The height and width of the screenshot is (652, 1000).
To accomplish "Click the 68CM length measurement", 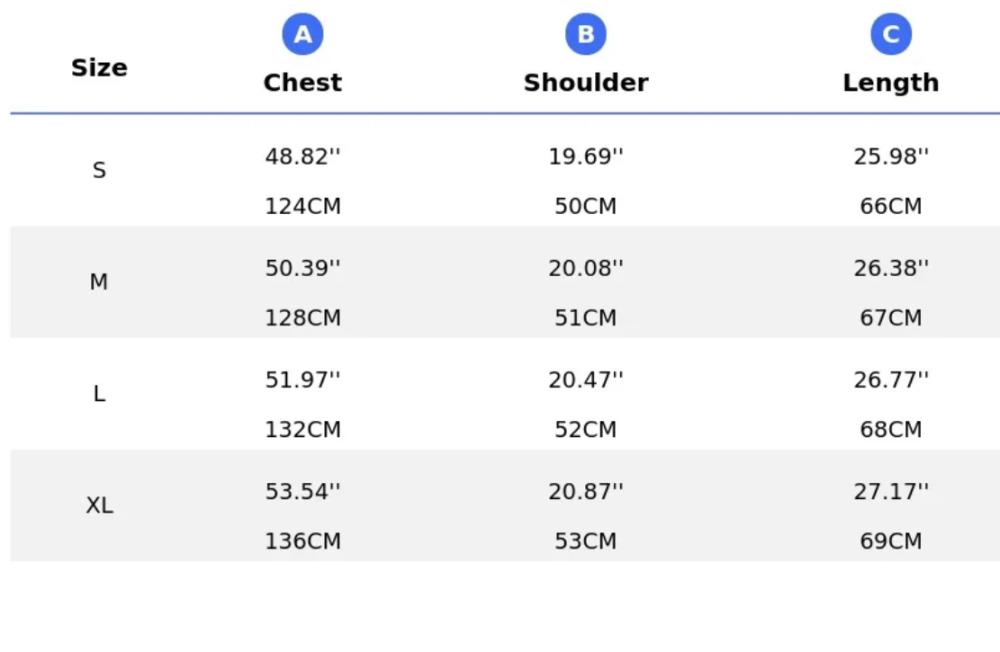I will point(890,429).
